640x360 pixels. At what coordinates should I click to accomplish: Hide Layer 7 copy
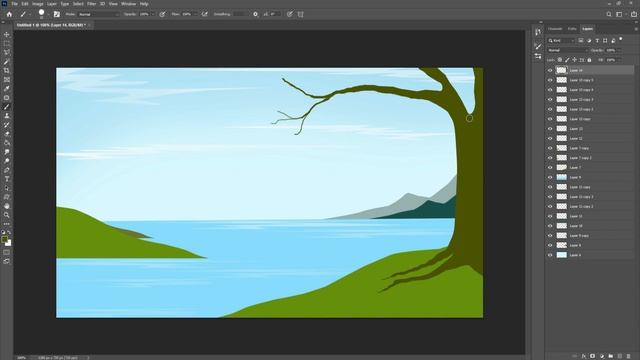[550, 148]
